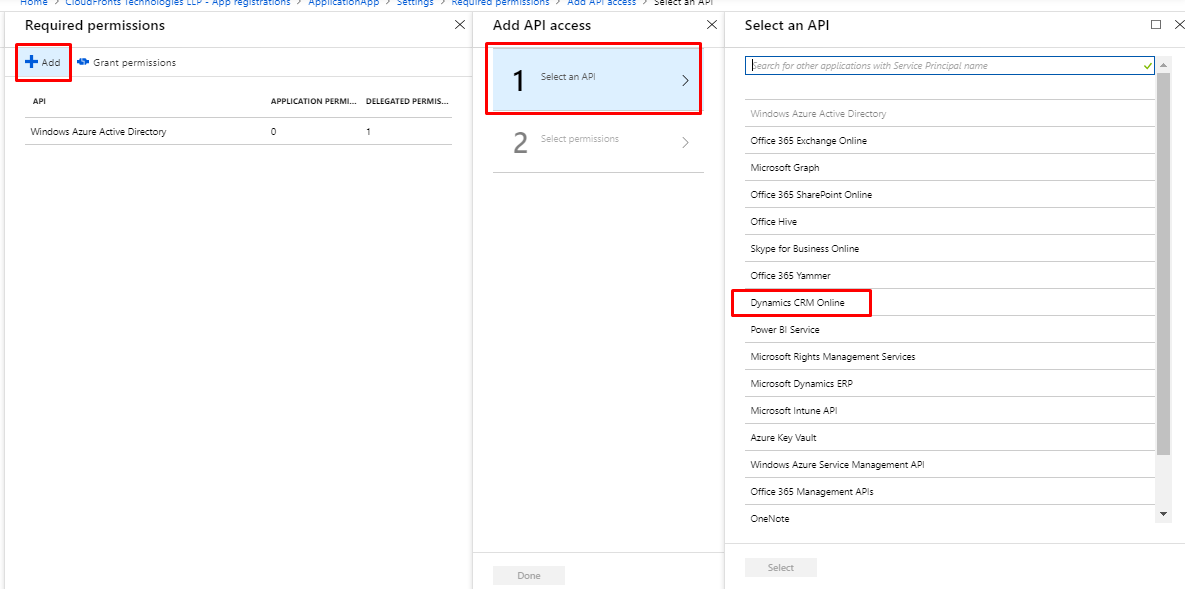Select Dynamics CRM Online
1185x589 pixels.
[x=950, y=302]
